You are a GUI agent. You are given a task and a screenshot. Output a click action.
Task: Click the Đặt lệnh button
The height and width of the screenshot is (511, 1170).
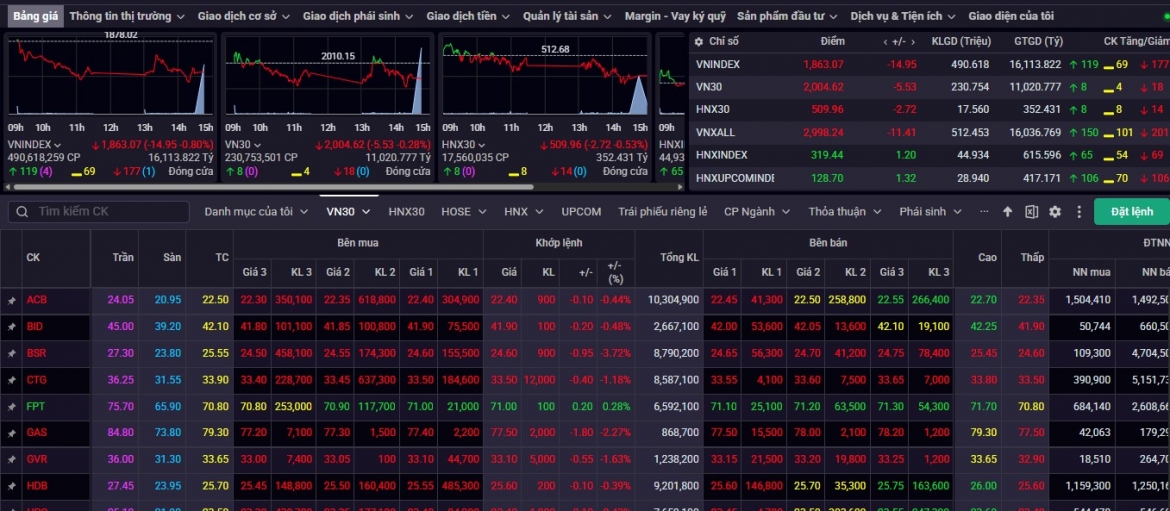1131,212
